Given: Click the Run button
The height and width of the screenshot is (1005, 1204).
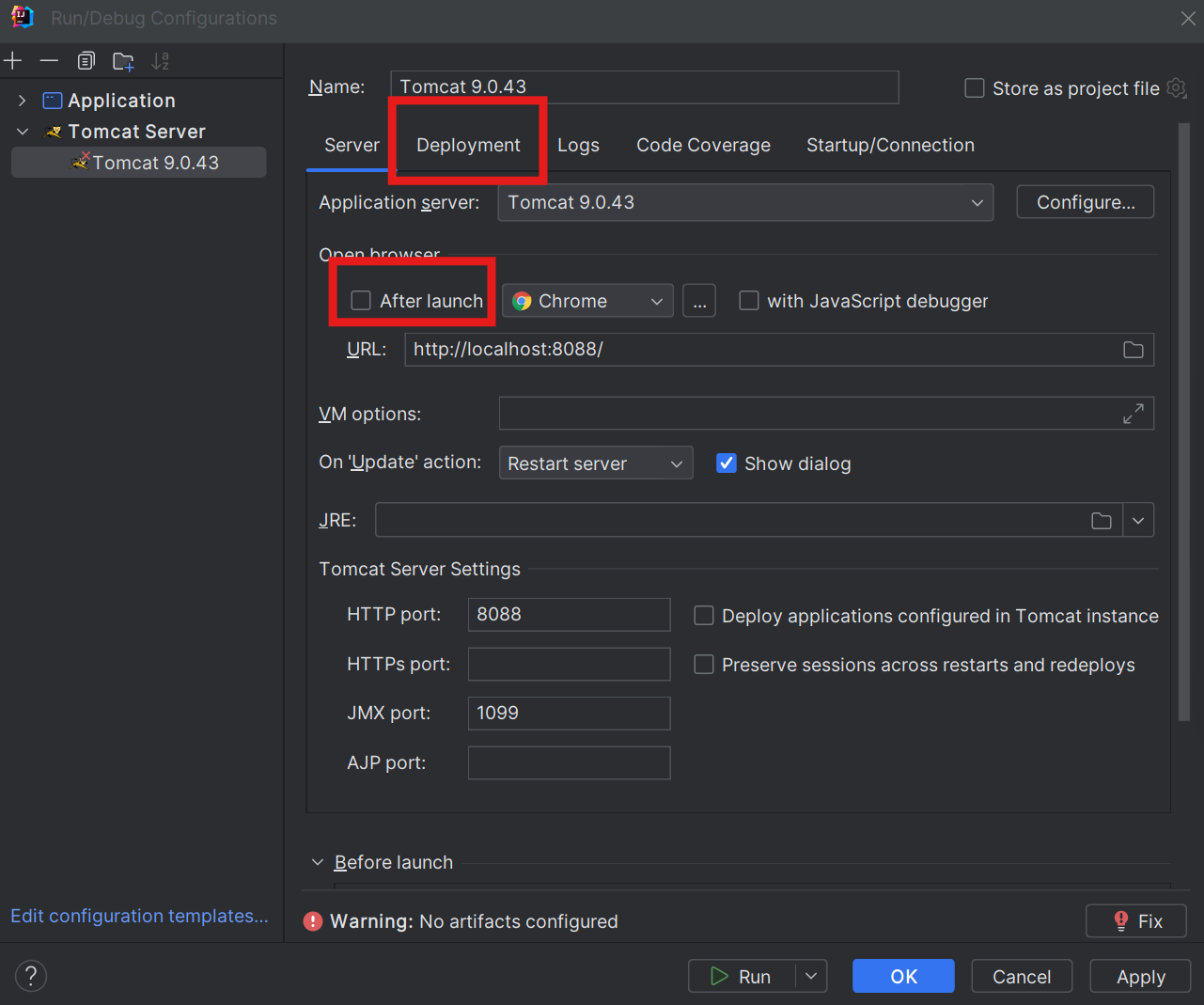Looking at the screenshot, I should pyautogui.click(x=742, y=977).
